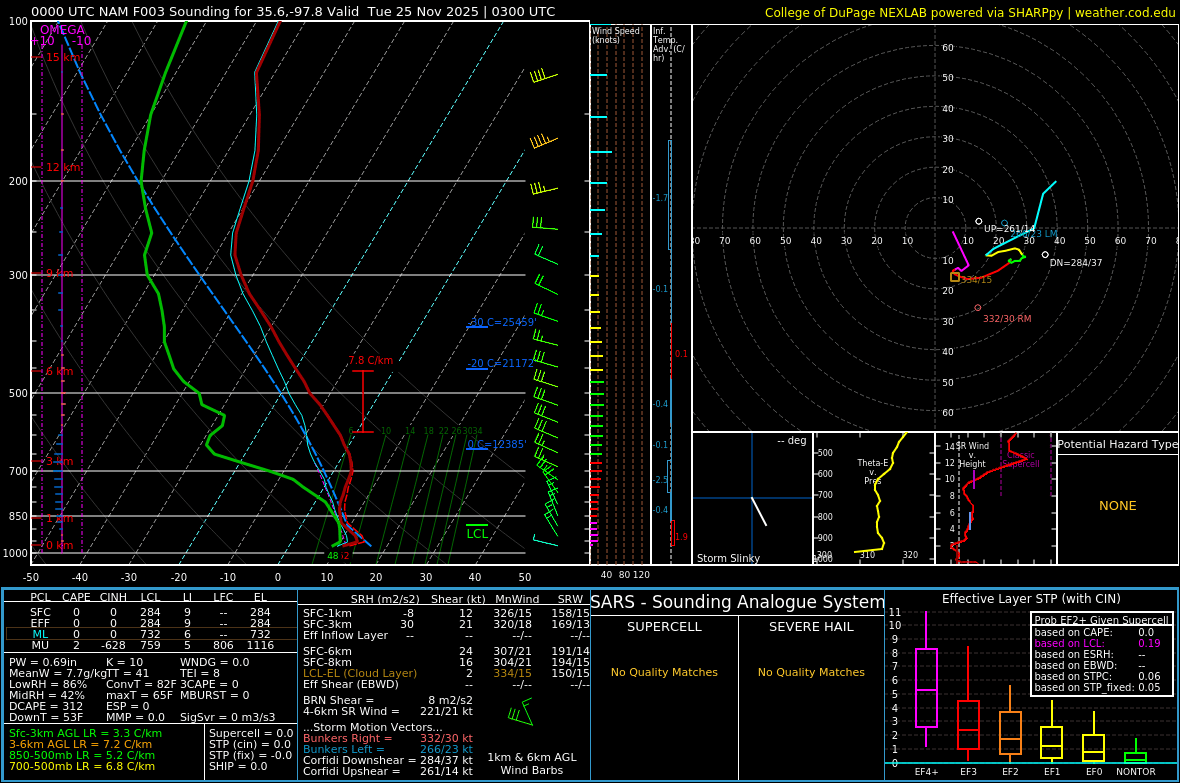Click the 'Potential Hazard Type' header
Image resolution: width=1180 pixels, height=783 pixels.
click(x=1118, y=444)
